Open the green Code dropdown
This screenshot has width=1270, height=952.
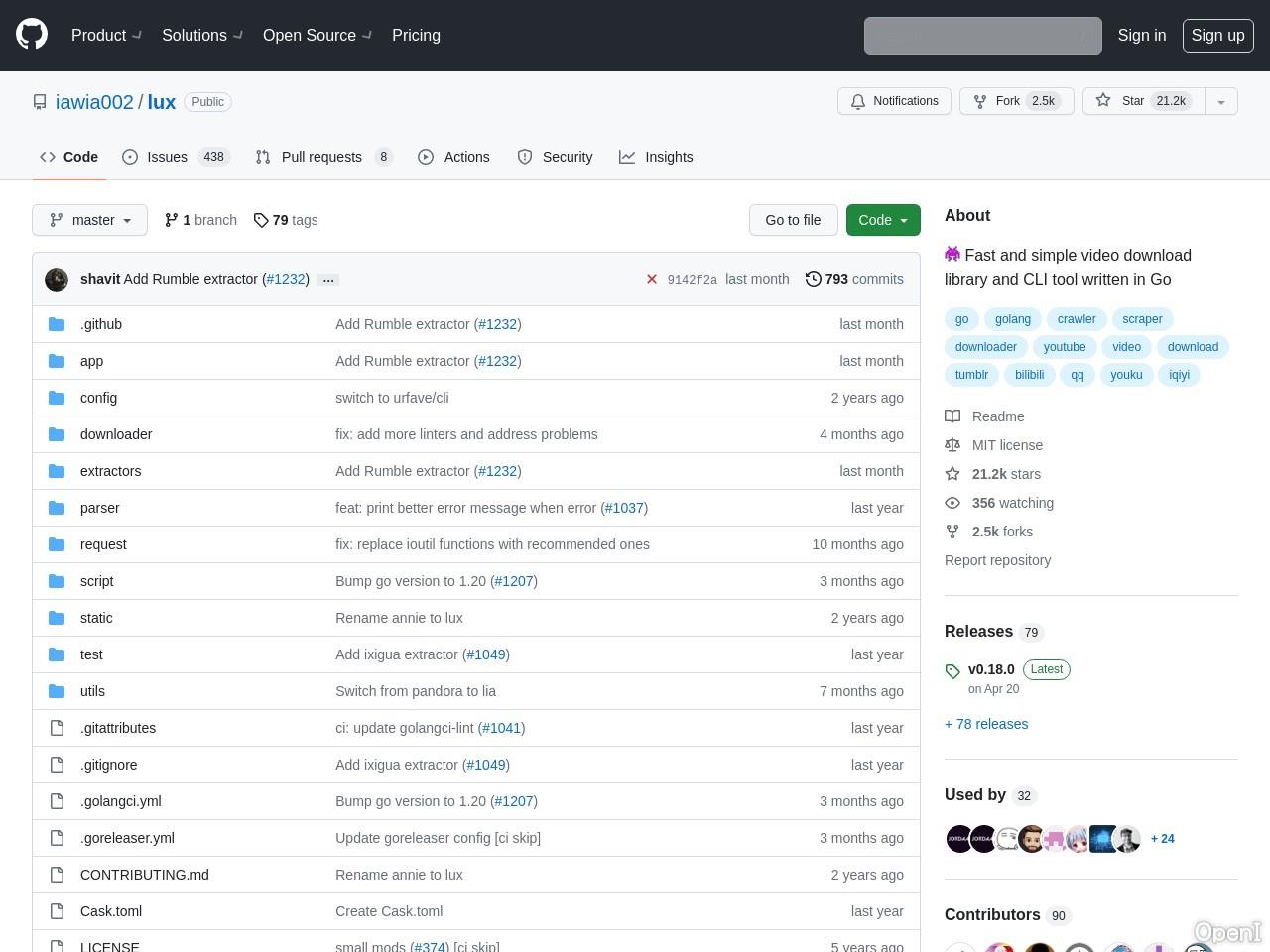pyautogui.click(x=882, y=220)
